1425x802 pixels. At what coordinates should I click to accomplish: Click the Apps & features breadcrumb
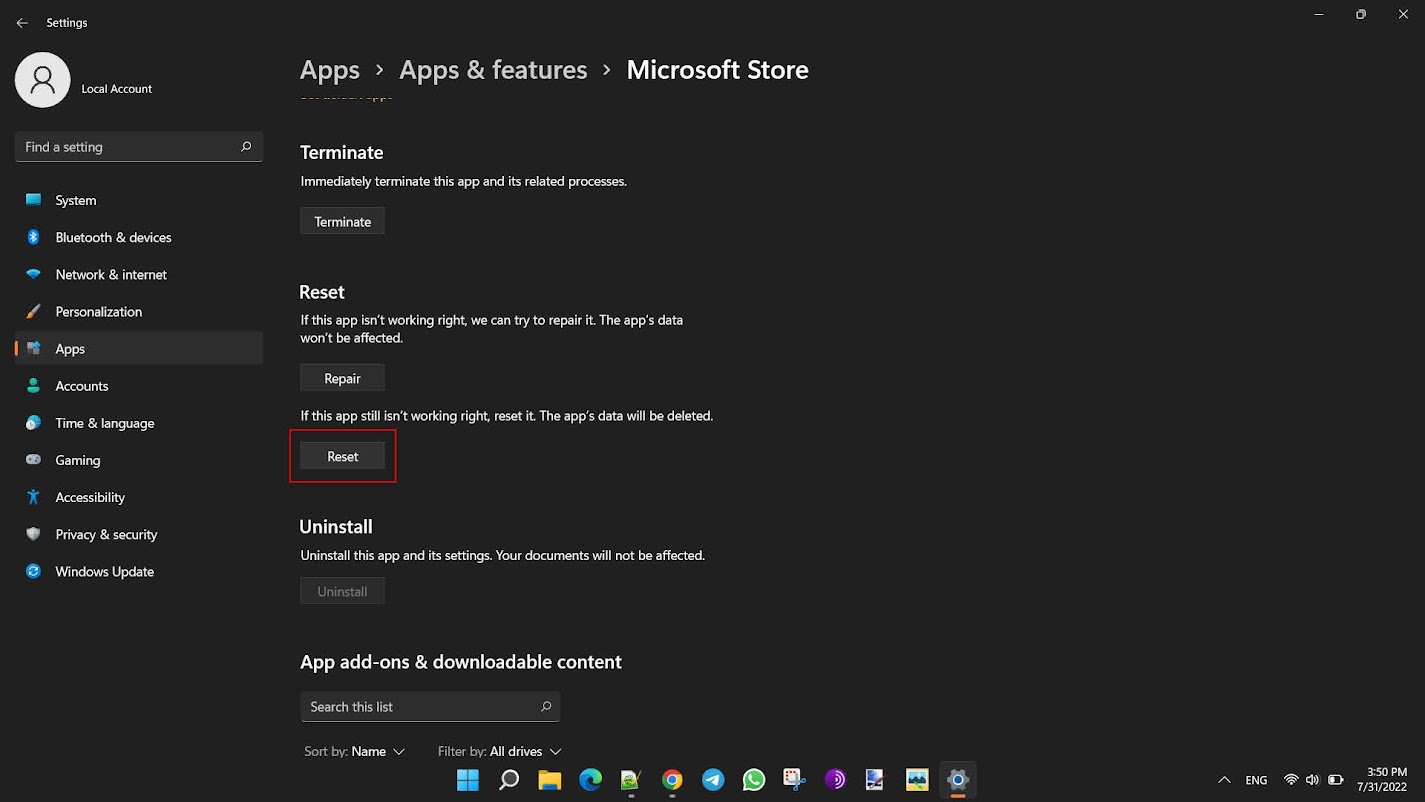click(x=493, y=70)
